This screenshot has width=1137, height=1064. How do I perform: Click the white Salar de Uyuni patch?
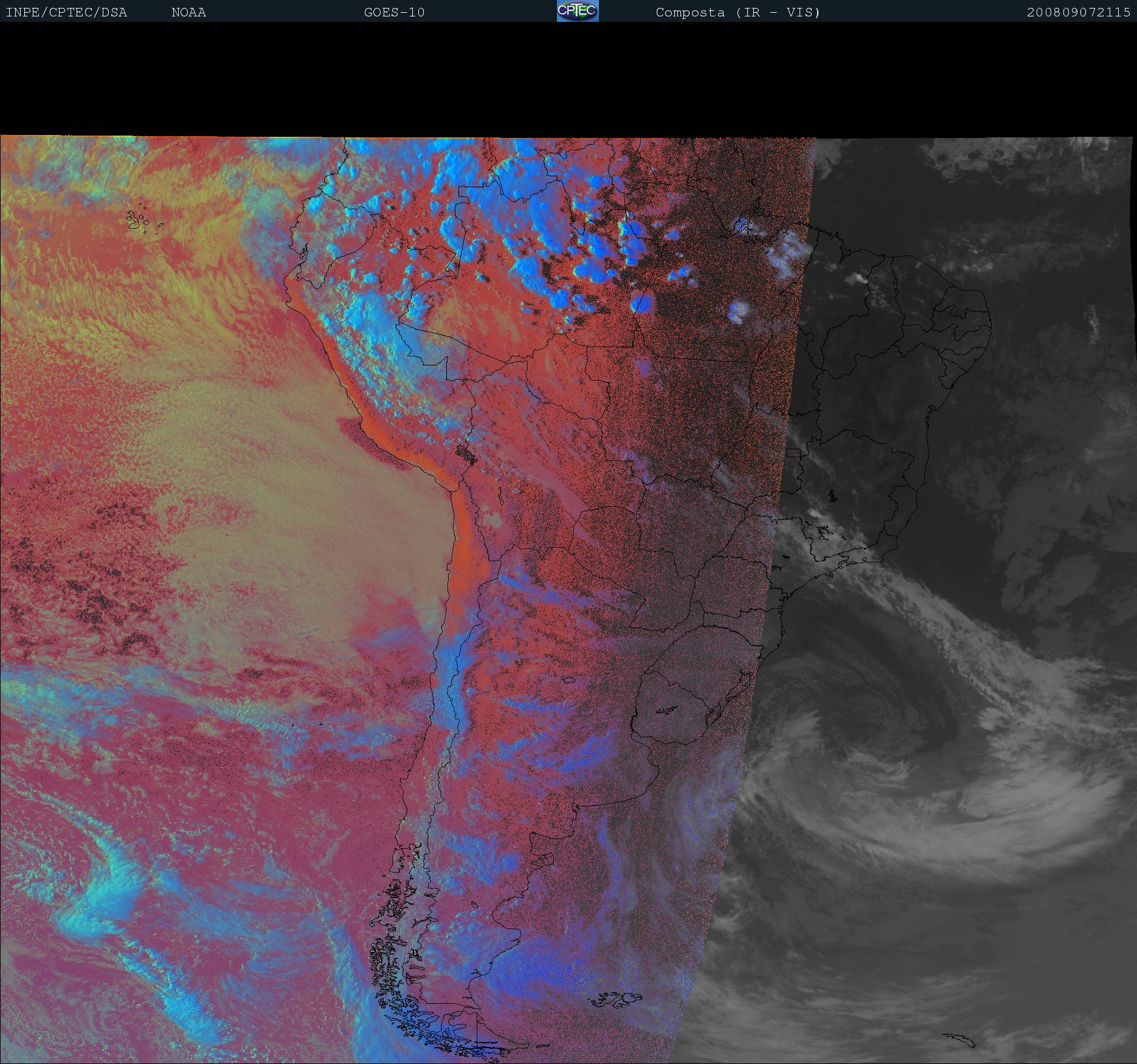tap(492, 520)
